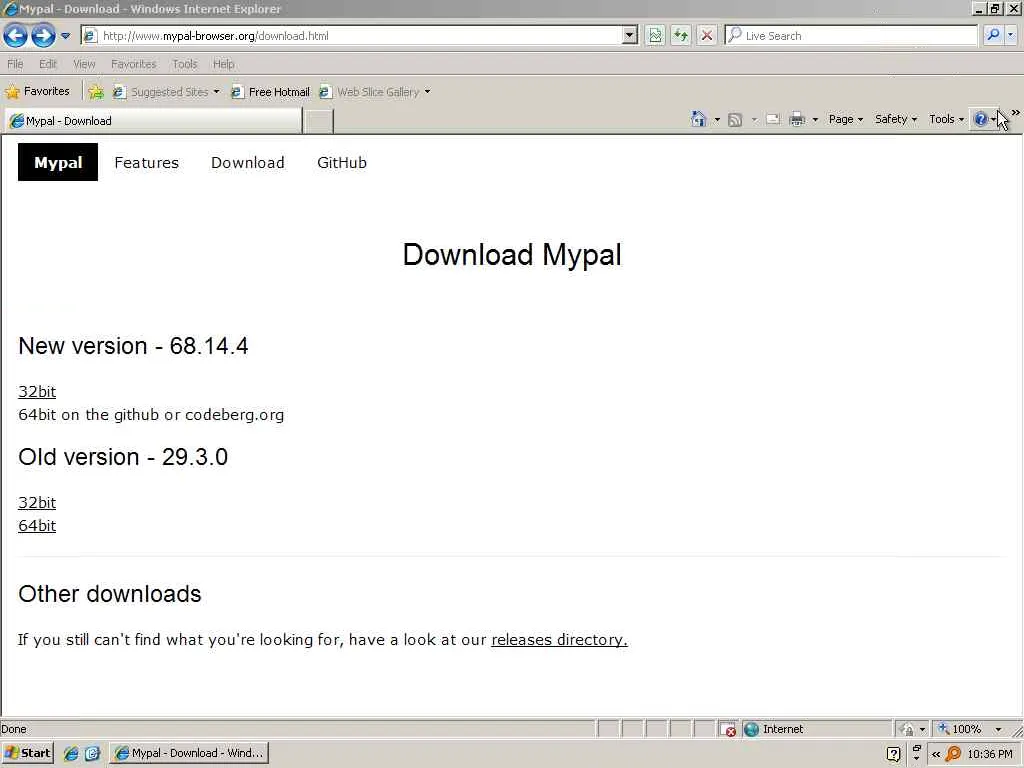
Task: Expand Print options dropdown arrow
Action: click(x=815, y=120)
